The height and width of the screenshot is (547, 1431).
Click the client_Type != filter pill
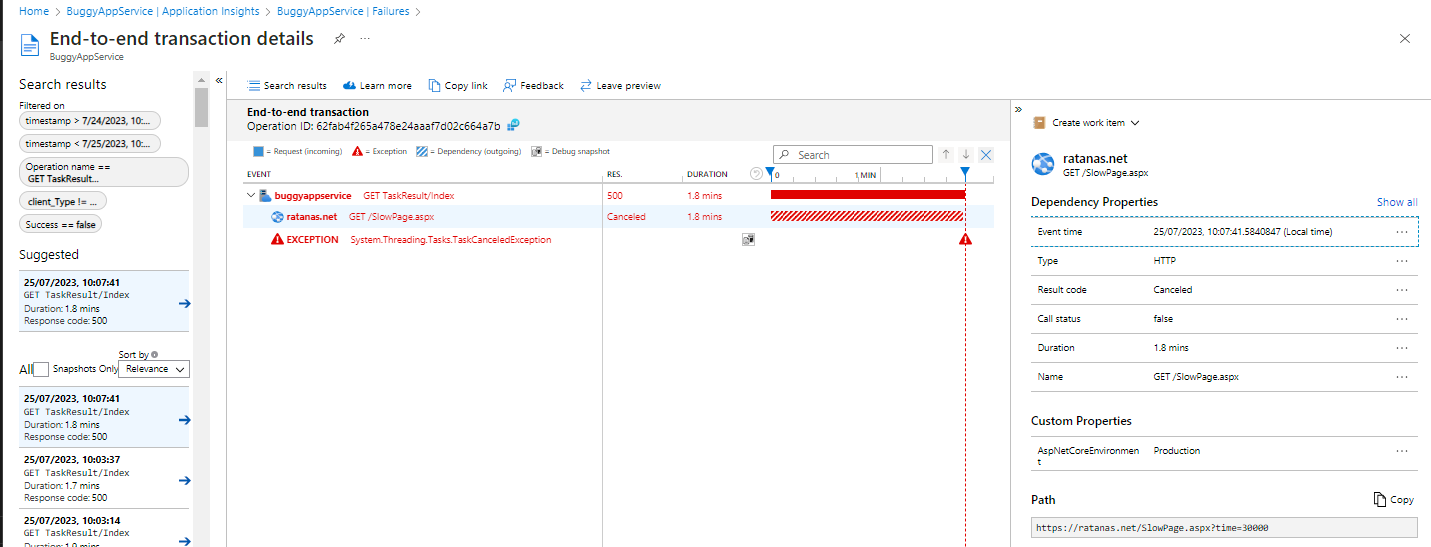[x=63, y=201]
